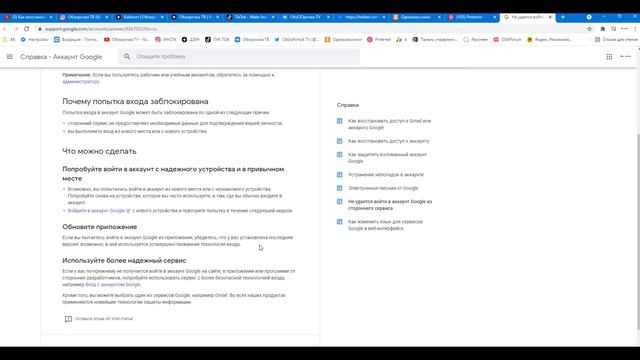Image resolution: width=640 pixels, height=360 pixels.
Task: Open a new tab with the plus icon
Action: 563,17
